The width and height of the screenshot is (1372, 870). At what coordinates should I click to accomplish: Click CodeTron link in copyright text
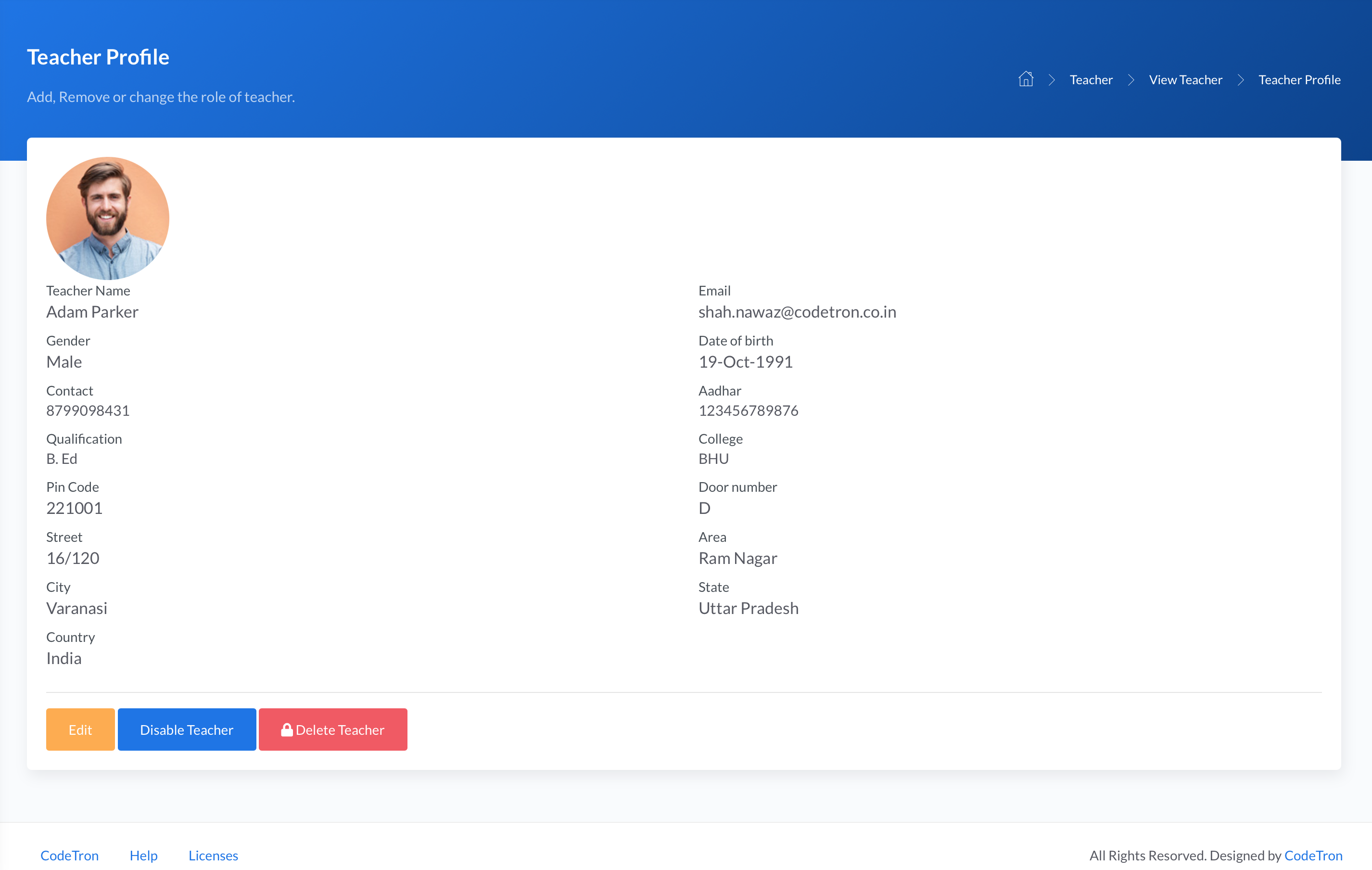pyautogui.click(x=1313, y=855)
